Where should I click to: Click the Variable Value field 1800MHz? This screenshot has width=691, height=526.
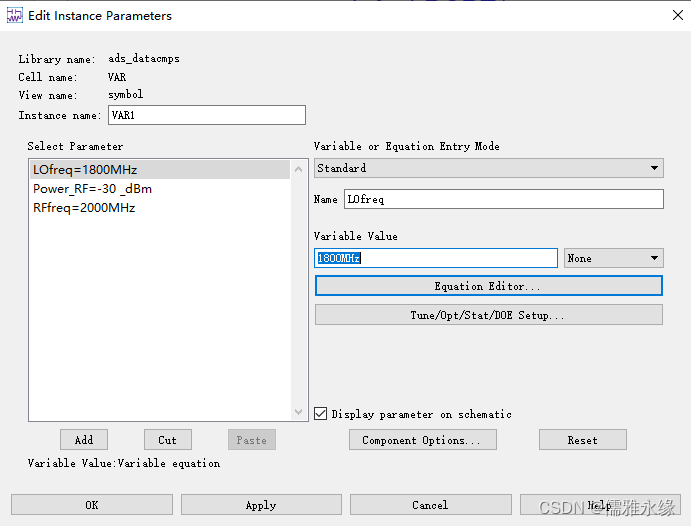[436, 258]
